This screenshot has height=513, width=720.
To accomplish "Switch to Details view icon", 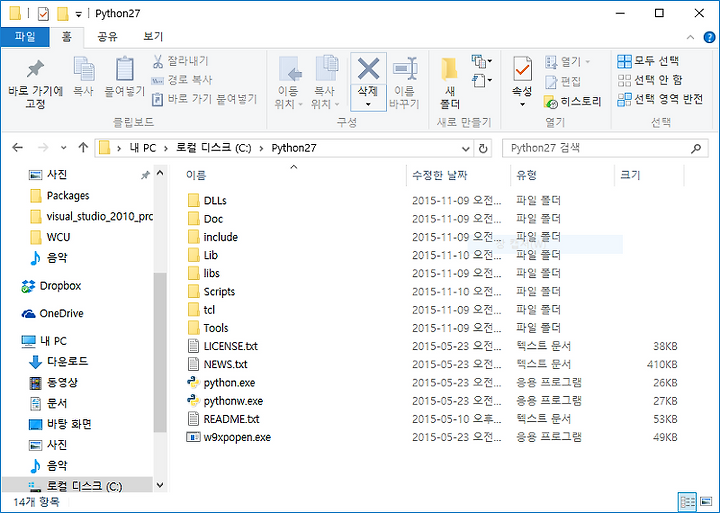I will click(687, 502).
